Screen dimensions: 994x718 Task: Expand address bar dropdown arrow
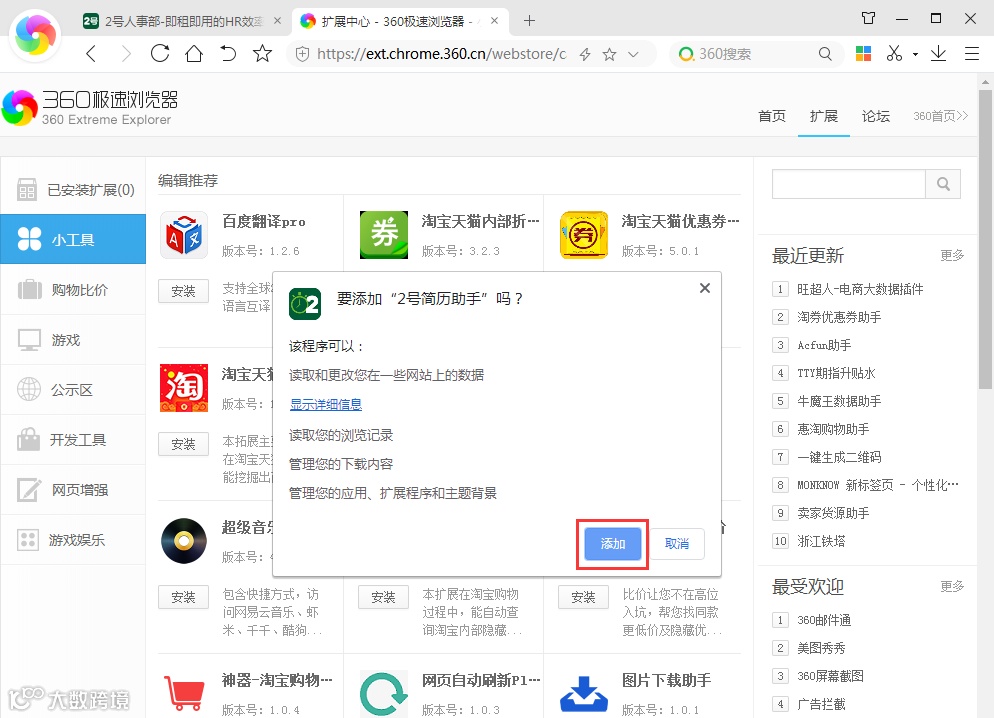coord(633,54)
